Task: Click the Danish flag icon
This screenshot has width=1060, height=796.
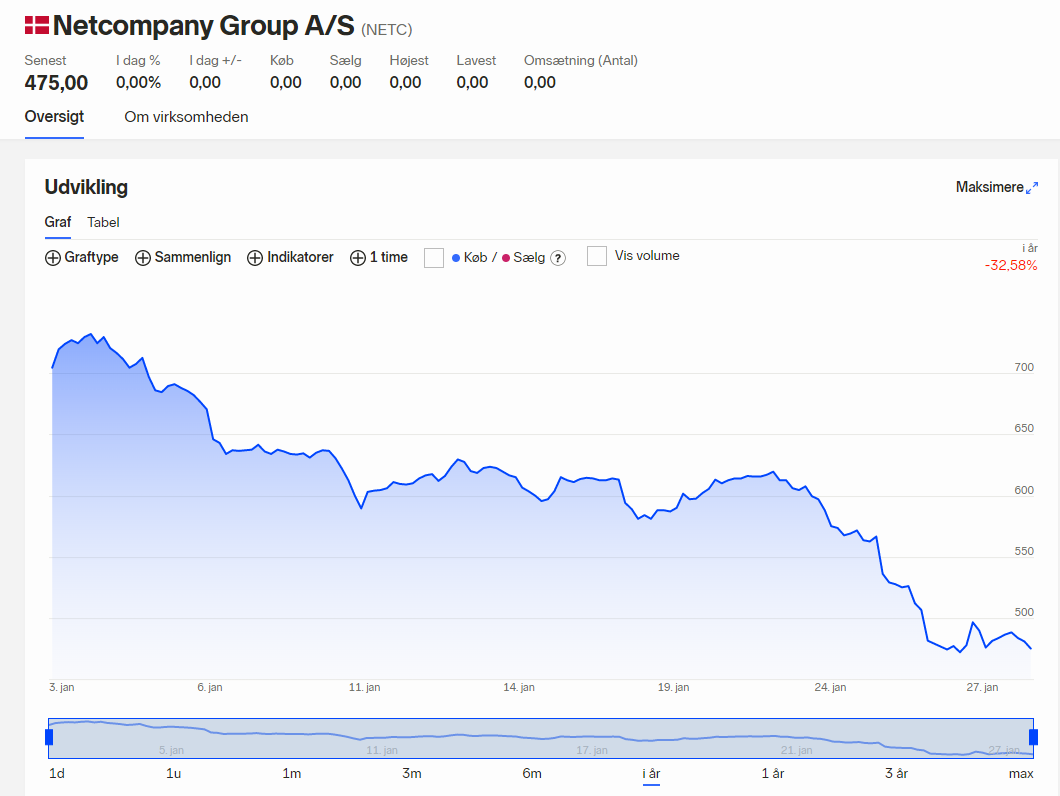Action: (37, 25)
